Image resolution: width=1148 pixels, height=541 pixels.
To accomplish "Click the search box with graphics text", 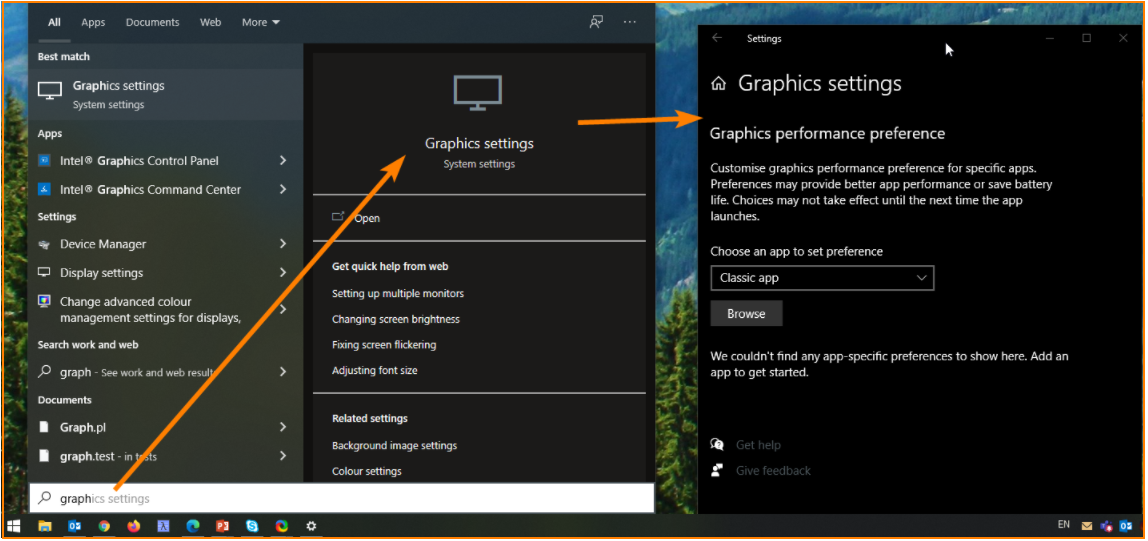I will click(341, 499).
